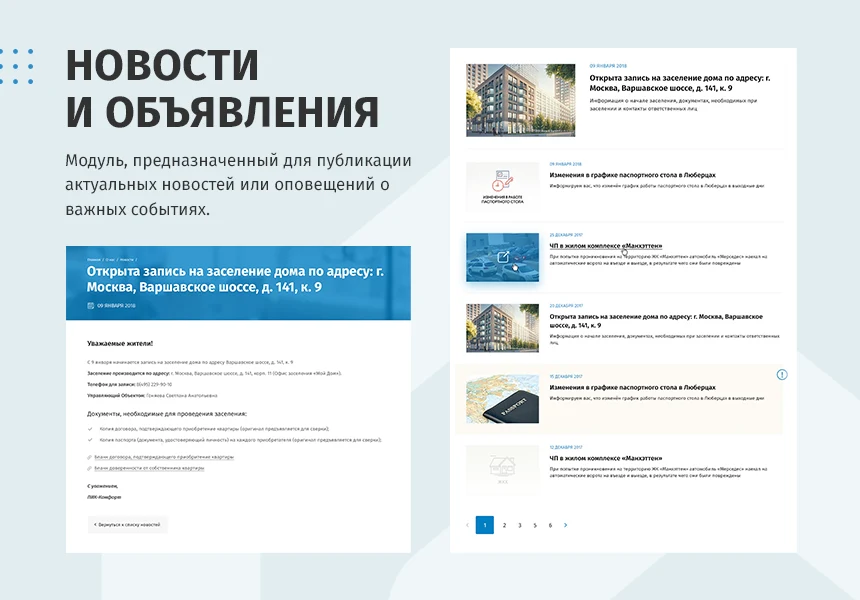The width and height of the screenshot is (860, 600).
Task: Open page 1 in pagination
Action: click(x=485, y=525)
